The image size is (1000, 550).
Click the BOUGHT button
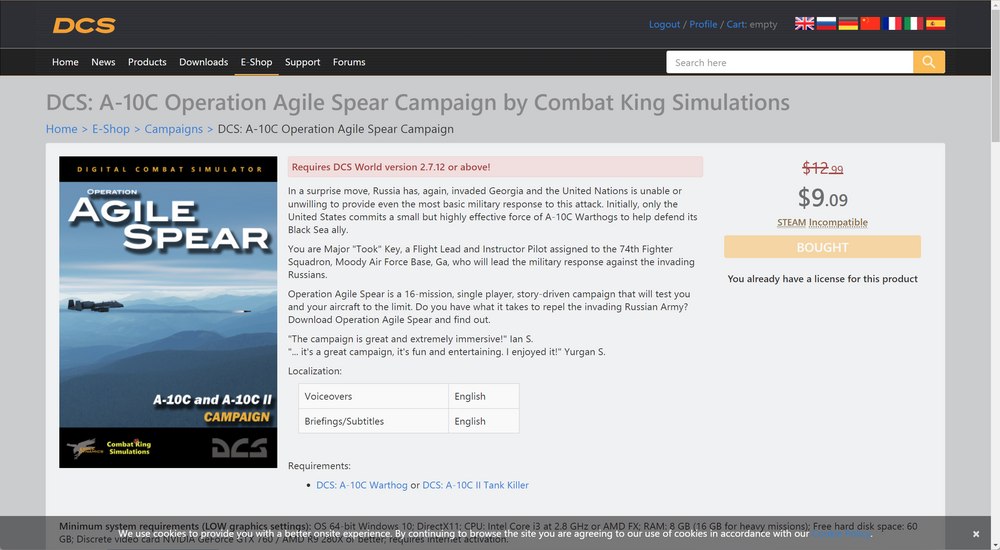(822, 247)
